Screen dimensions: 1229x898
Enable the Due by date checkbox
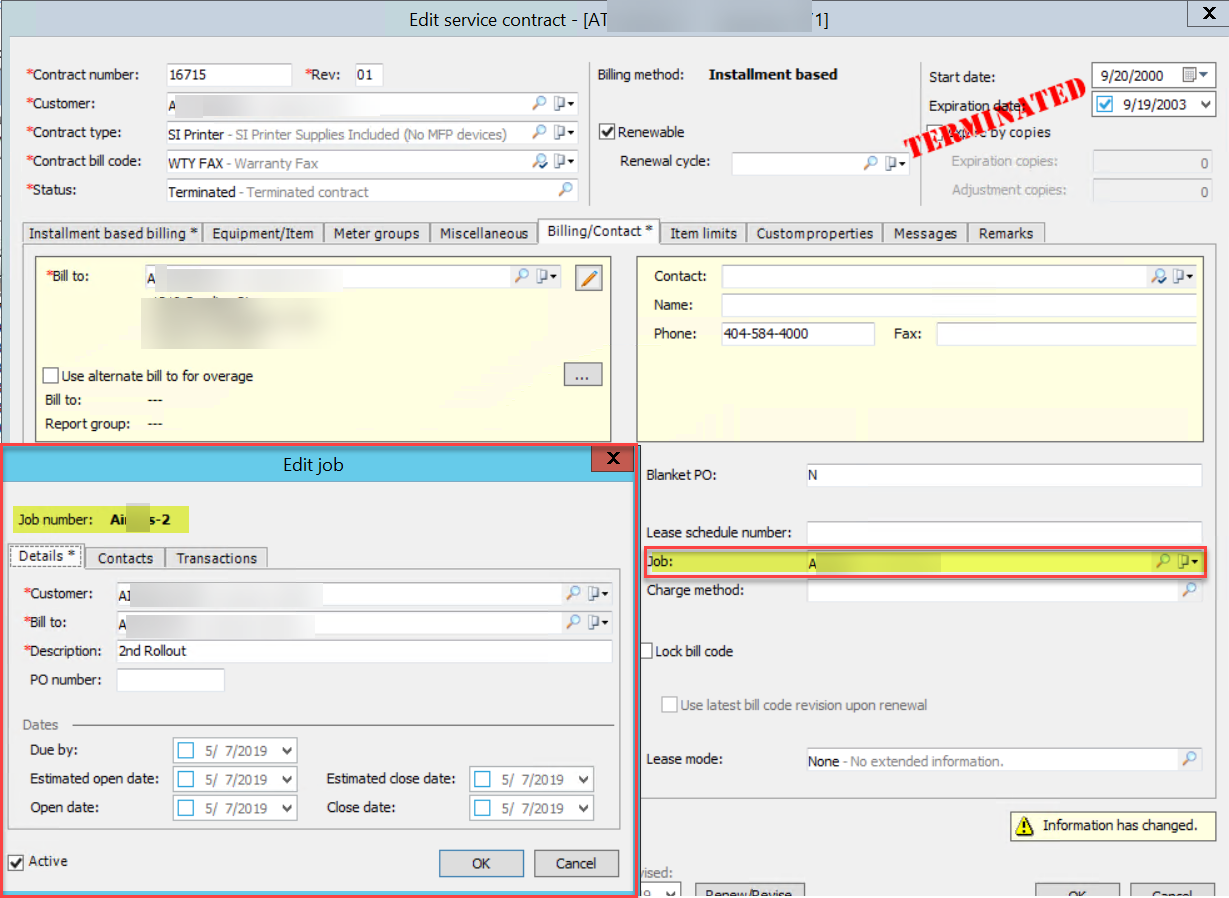click(x=185, y=750)
